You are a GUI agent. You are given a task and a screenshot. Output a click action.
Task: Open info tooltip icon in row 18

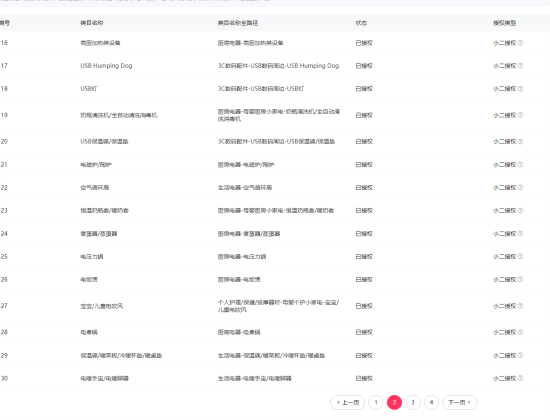pyautogui.click(x=521, y=89)
